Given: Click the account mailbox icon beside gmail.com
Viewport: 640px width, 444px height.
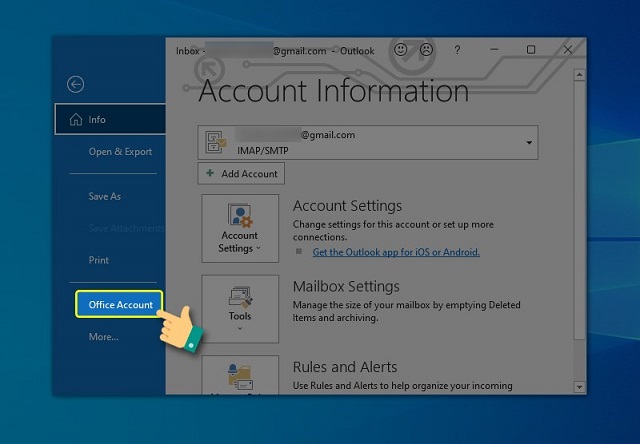Looking at the screenshot, I should point(215,142).
